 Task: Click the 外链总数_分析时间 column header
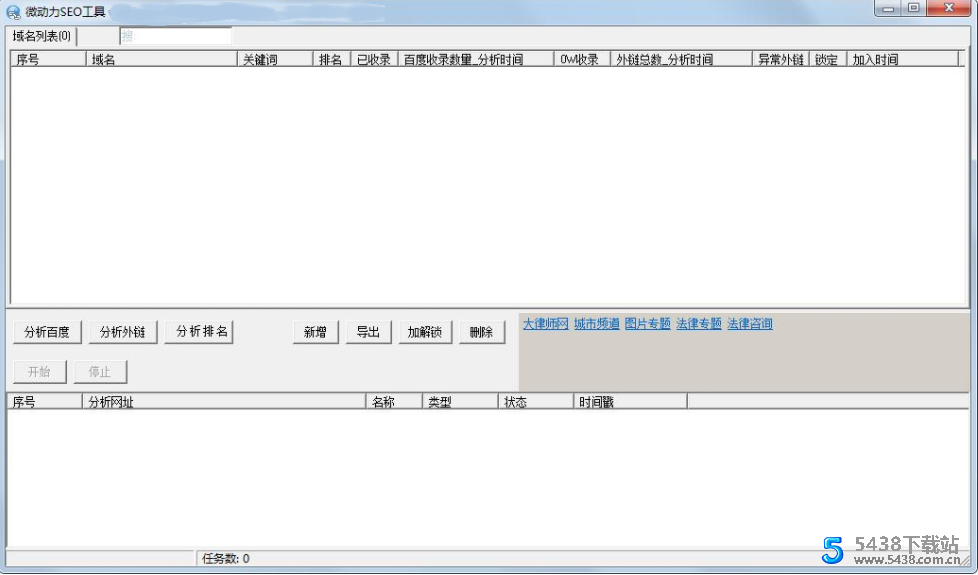tap(681, 59)
